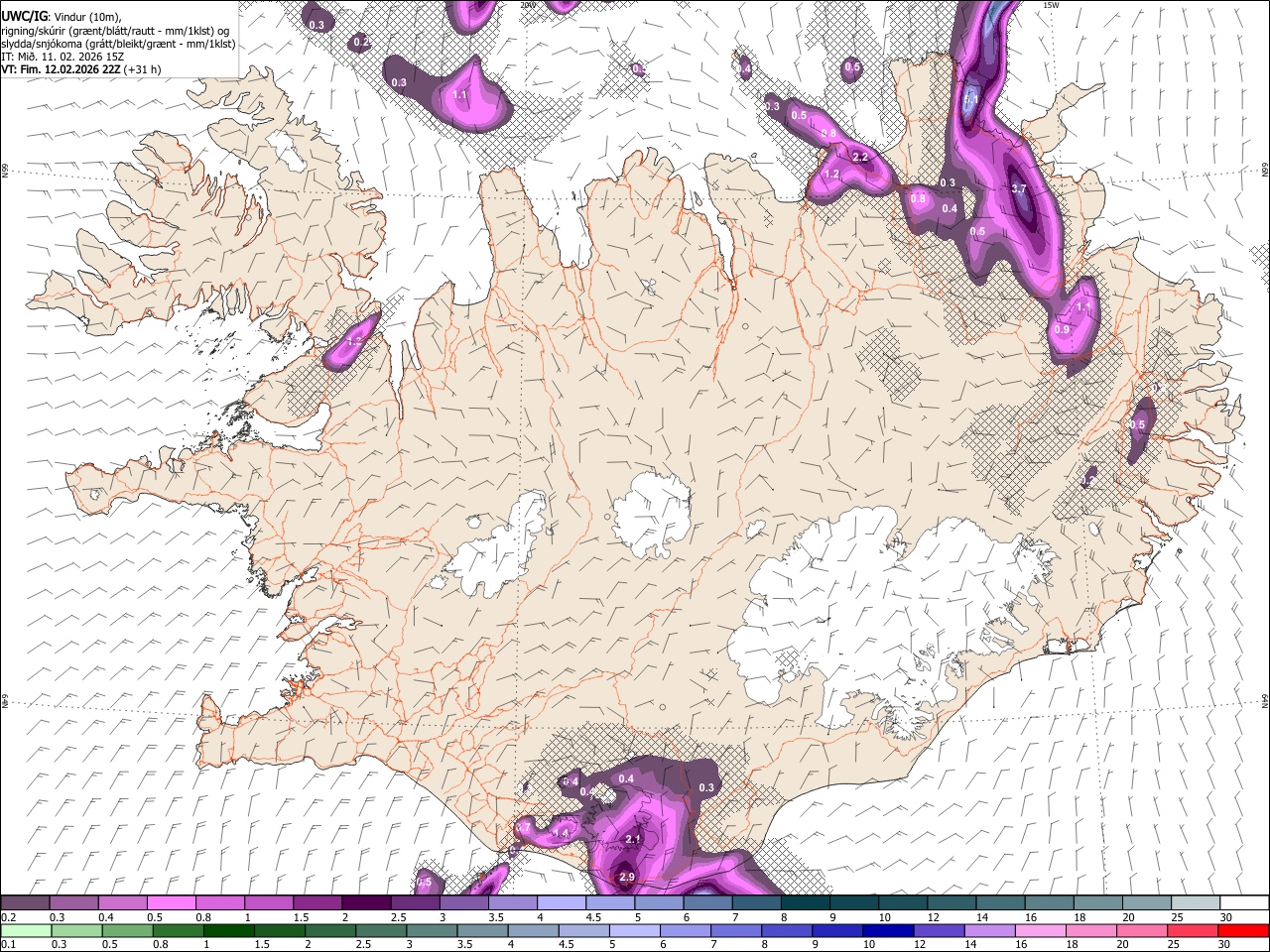Viewport: 1270px width, 952px height.
Task: Select the 2.1 precipitation value label
Action: (x=633, y=839)
